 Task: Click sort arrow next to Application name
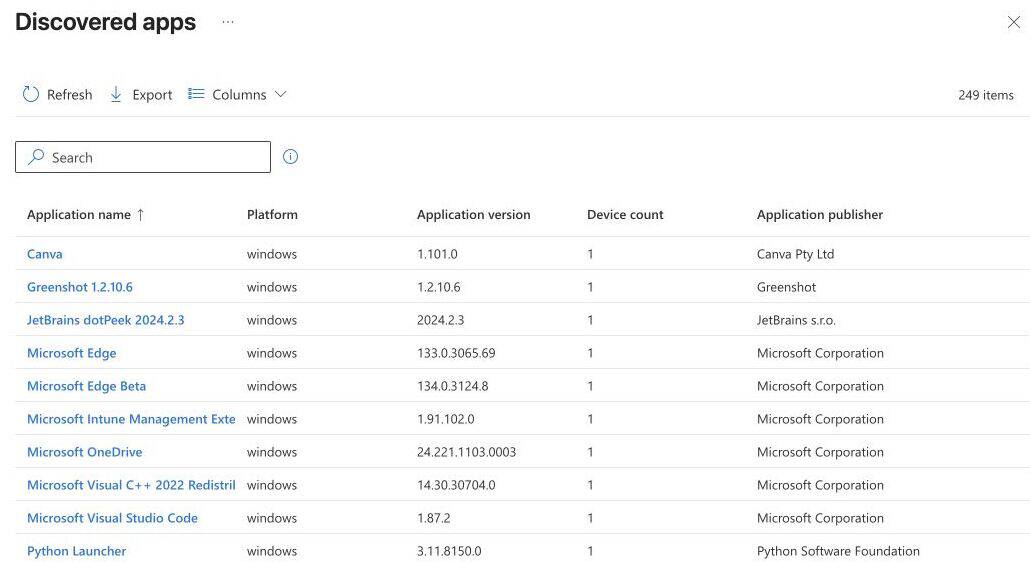click(x=140, y=215)
